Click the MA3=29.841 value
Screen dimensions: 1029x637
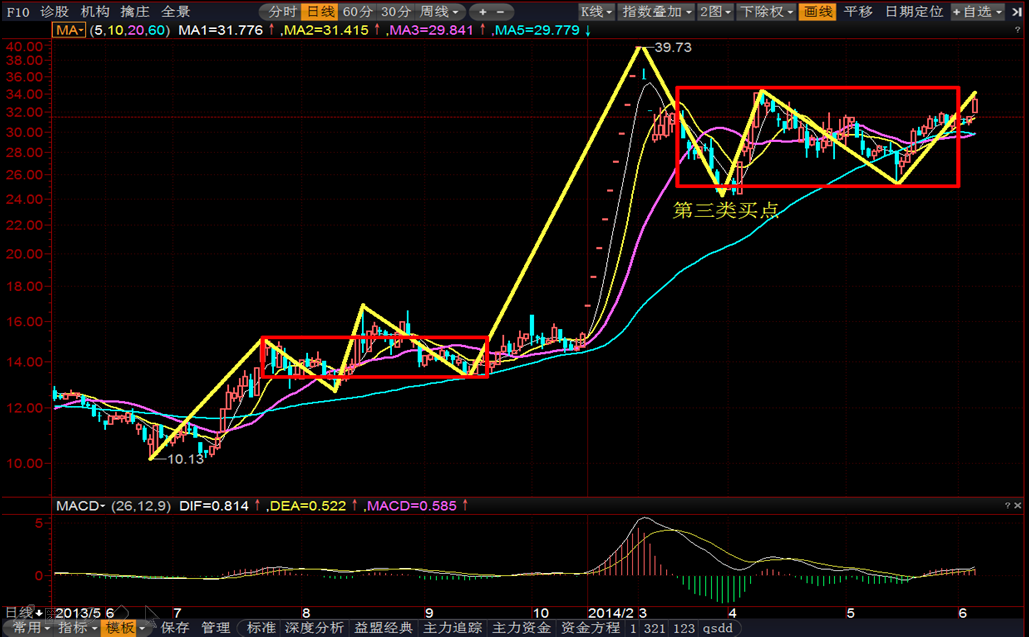tap(430, 30)
